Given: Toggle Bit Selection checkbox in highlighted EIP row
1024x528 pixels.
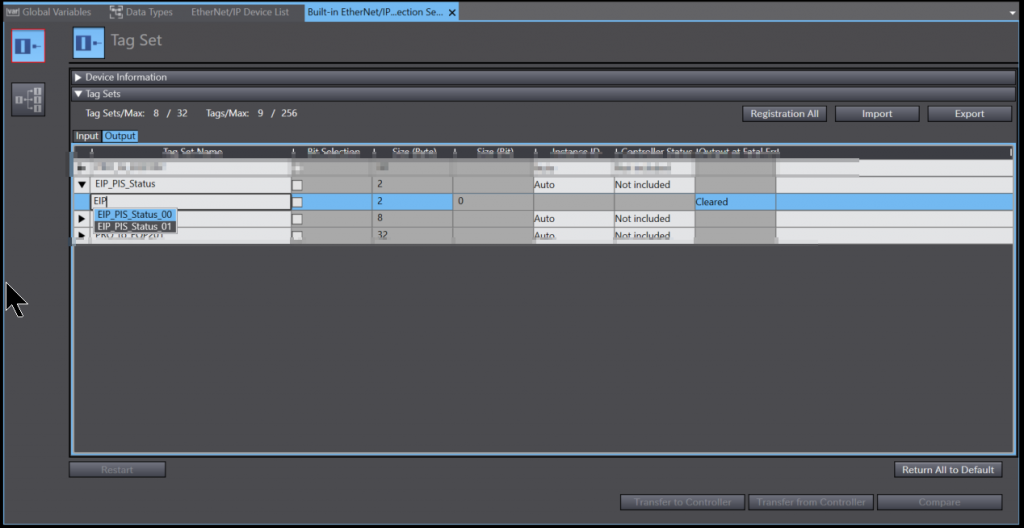Looking at the screenshot, I should [297, 202].
